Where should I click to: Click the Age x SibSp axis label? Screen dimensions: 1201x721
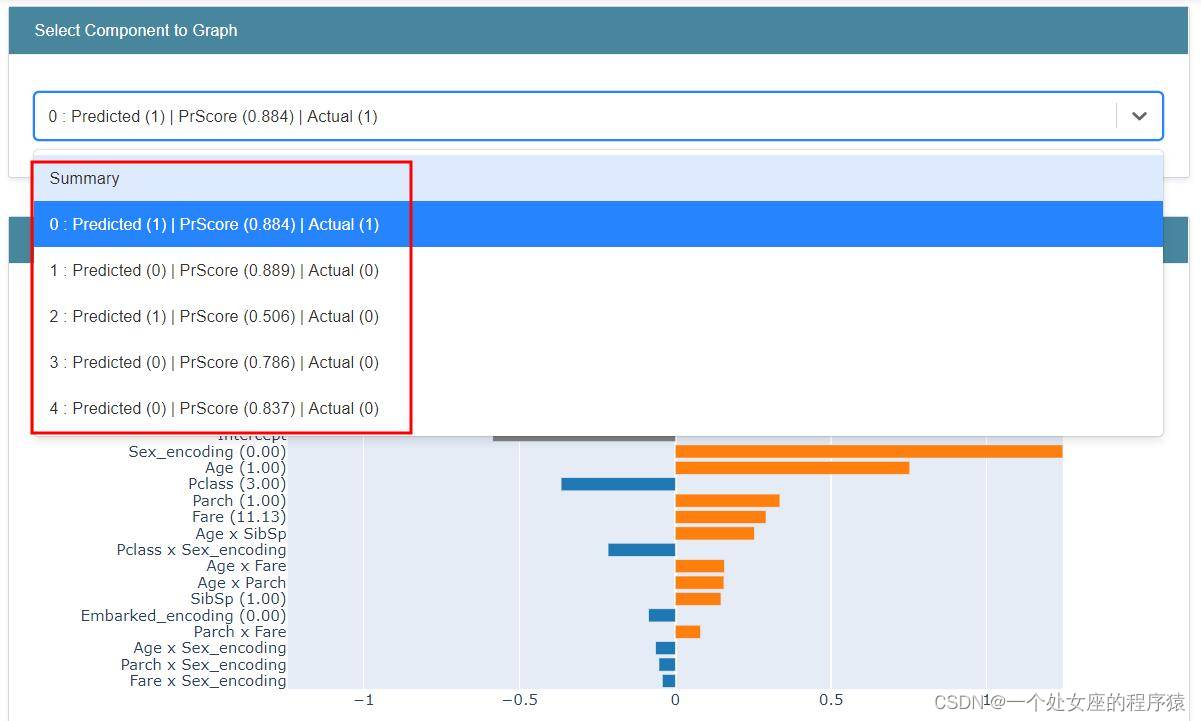[240, 534]
